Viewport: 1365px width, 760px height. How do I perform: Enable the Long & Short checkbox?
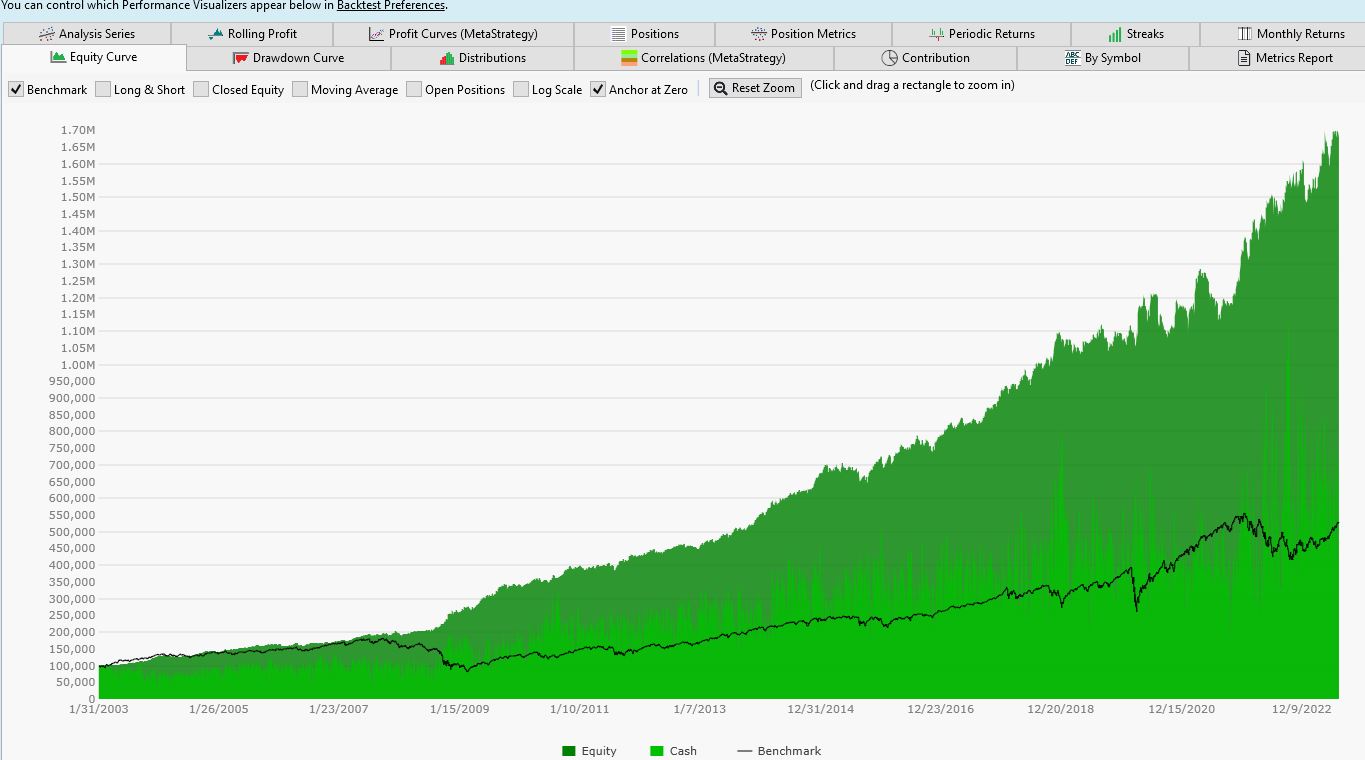coord(103,89)
